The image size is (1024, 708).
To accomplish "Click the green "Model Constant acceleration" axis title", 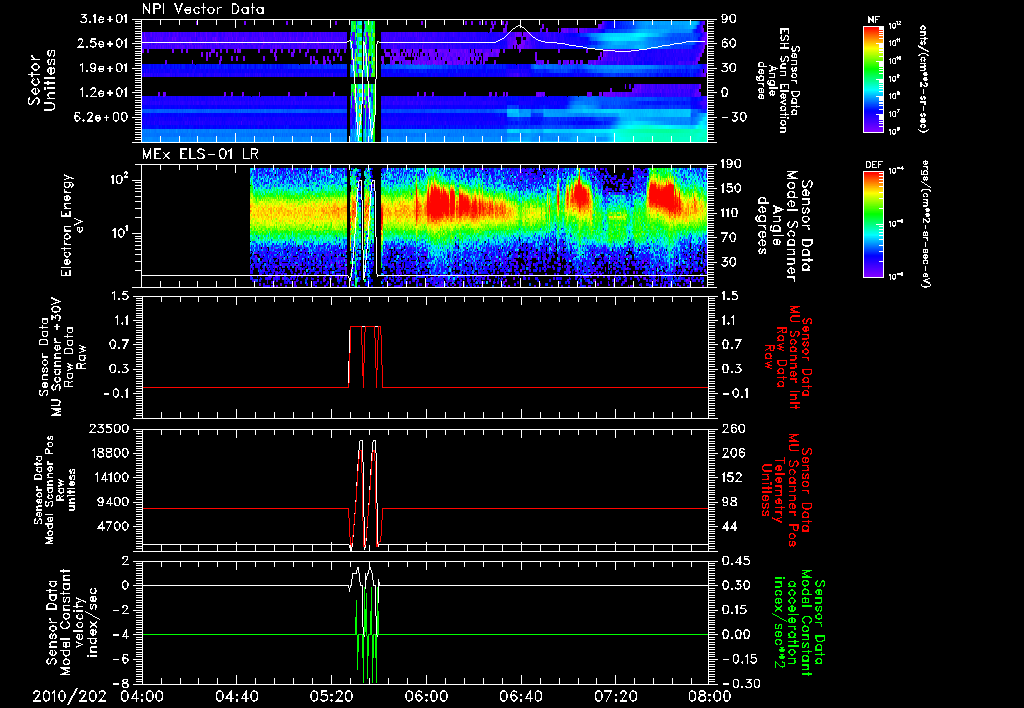I will click(x=799, y=624).
